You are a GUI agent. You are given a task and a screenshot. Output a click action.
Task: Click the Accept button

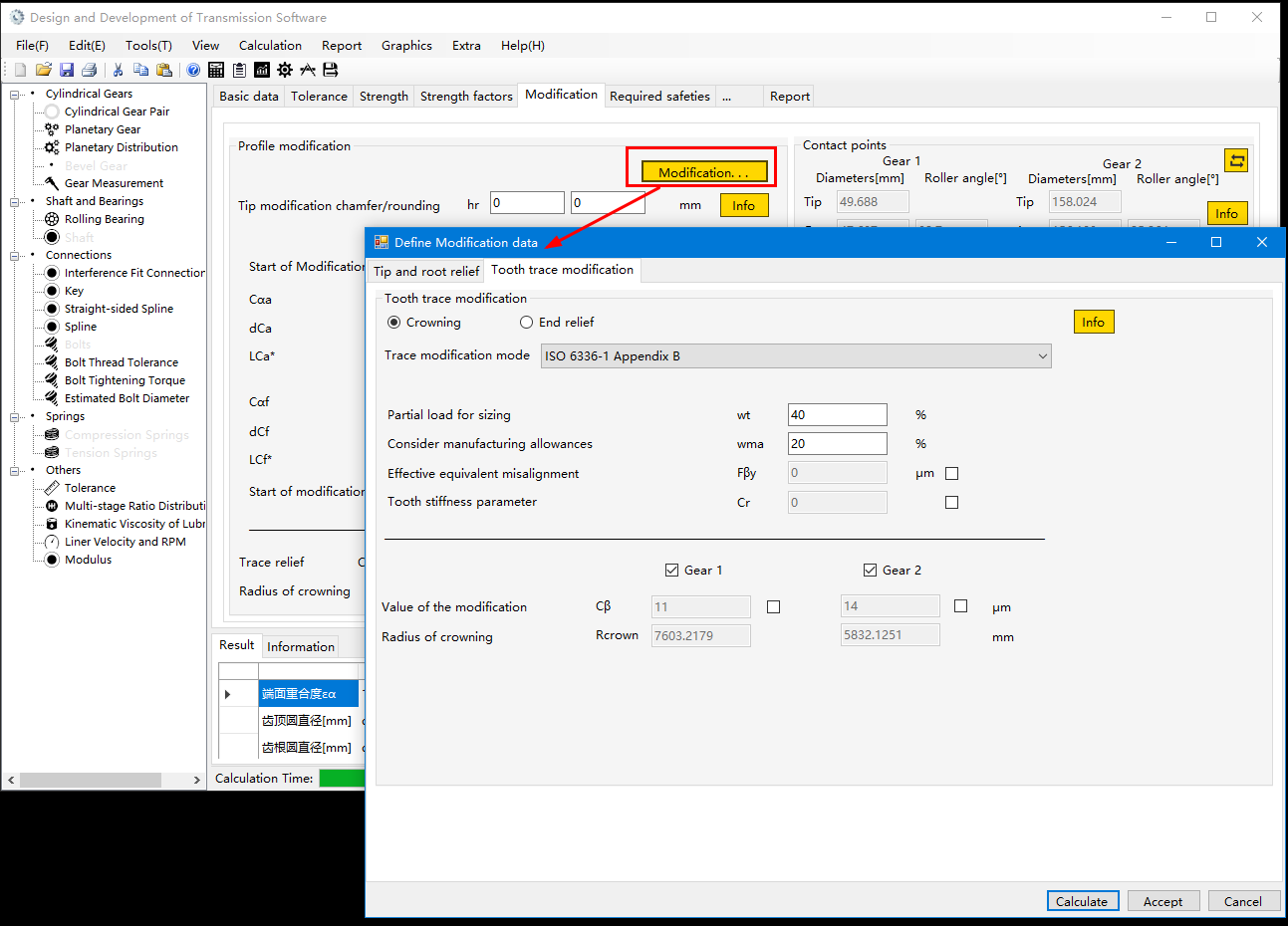click(x=1163, y=901)
